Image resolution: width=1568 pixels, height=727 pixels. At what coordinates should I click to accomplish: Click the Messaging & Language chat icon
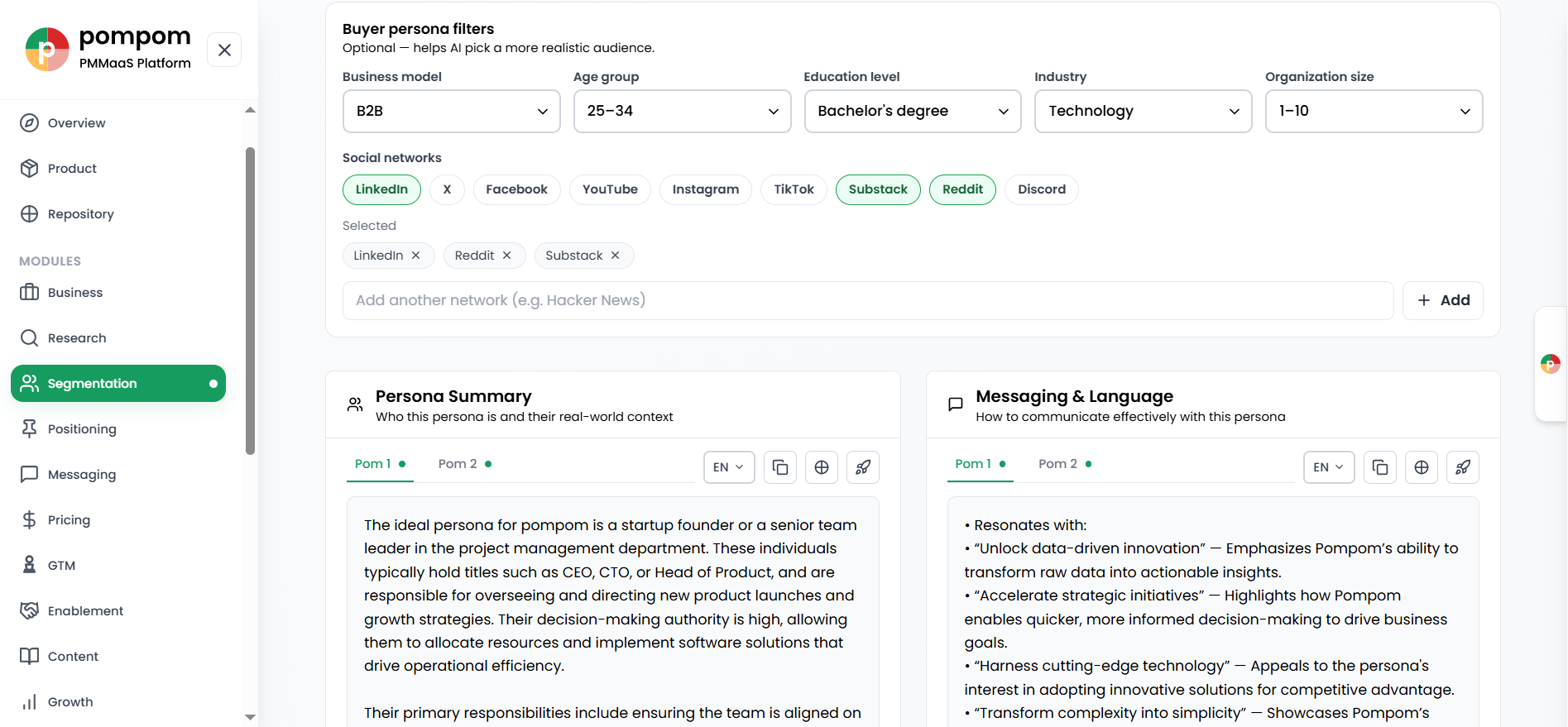pyautogui.click(x=956, y=404)
